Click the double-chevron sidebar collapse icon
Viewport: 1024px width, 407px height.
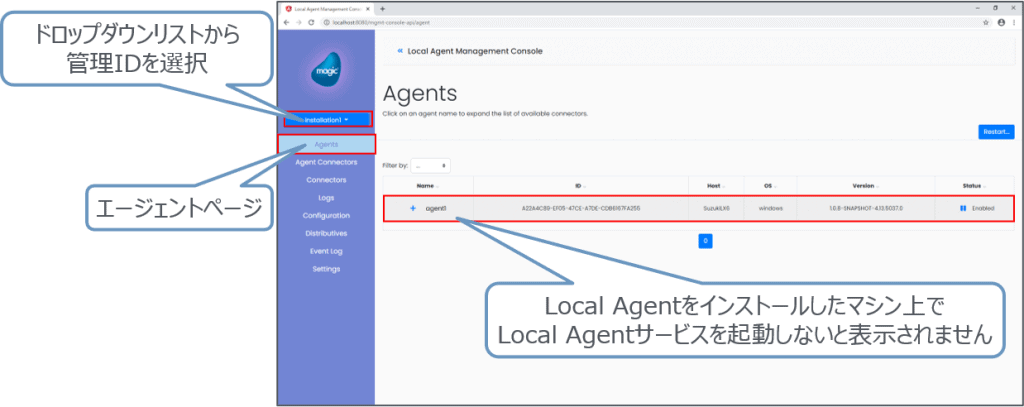click(400, 50)
